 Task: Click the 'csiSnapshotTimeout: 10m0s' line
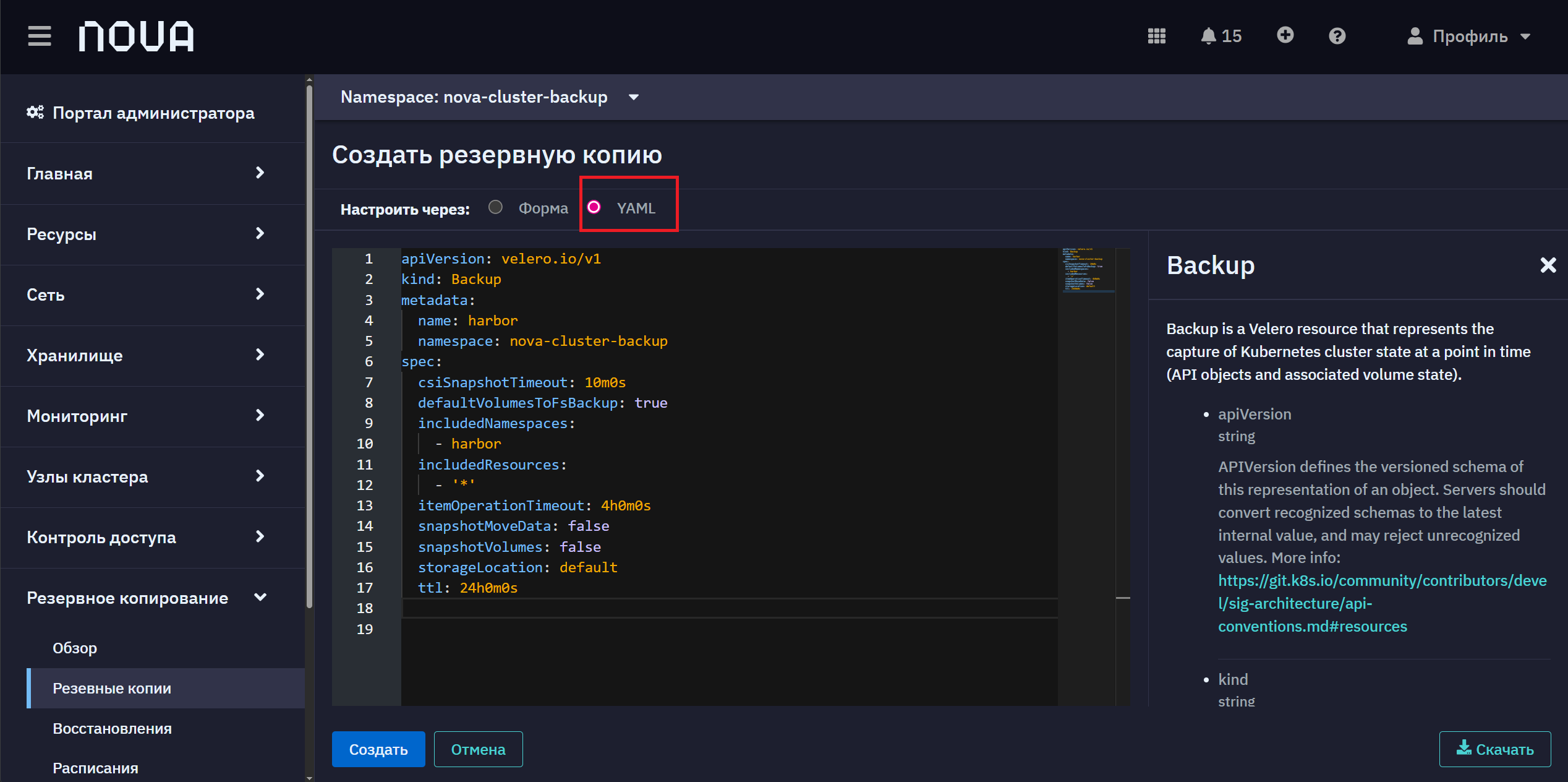coord(521,382)
